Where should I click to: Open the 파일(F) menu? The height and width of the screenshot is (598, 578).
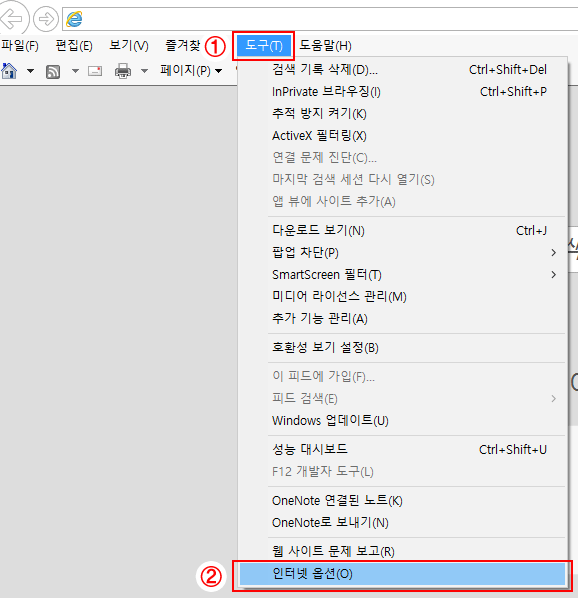coord(20,46)
